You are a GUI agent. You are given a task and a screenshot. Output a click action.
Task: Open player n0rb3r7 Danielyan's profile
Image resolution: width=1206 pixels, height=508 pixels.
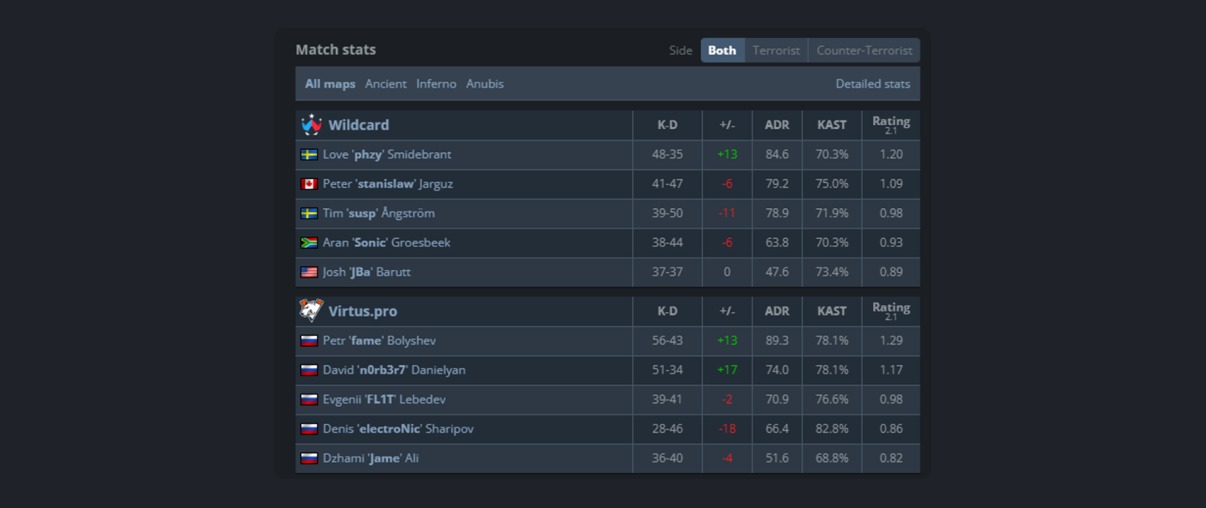tap(394, 370)
